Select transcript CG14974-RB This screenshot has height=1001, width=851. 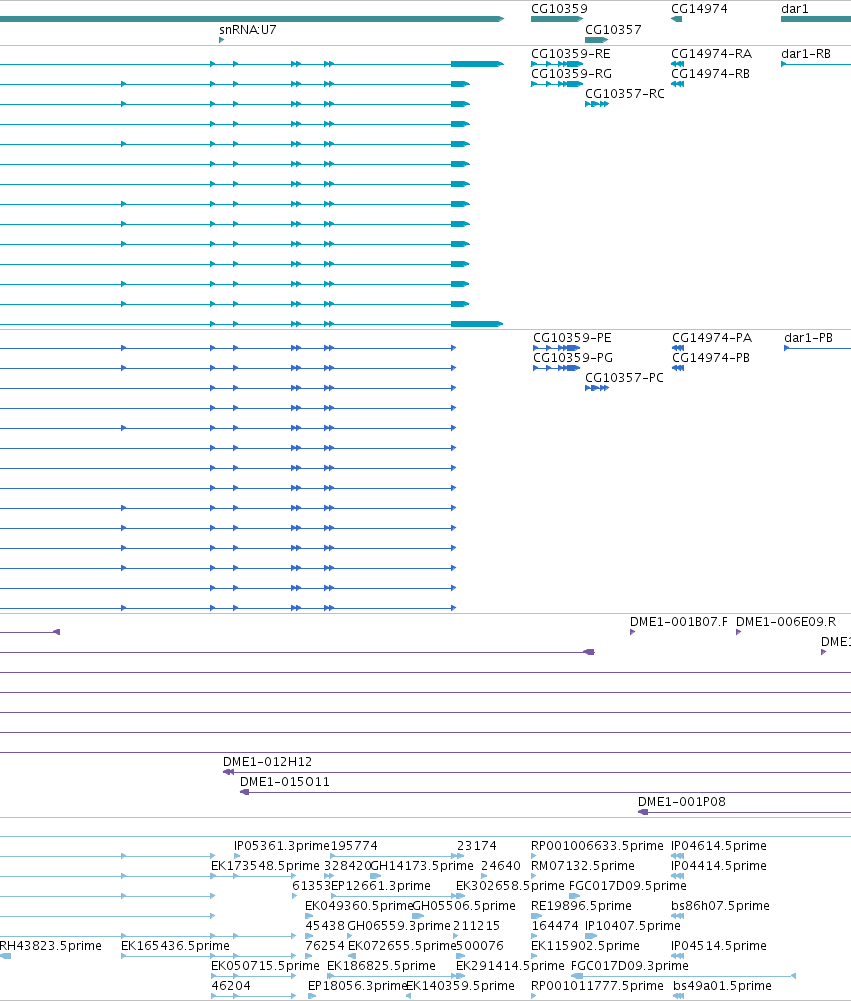pos(711,74)
